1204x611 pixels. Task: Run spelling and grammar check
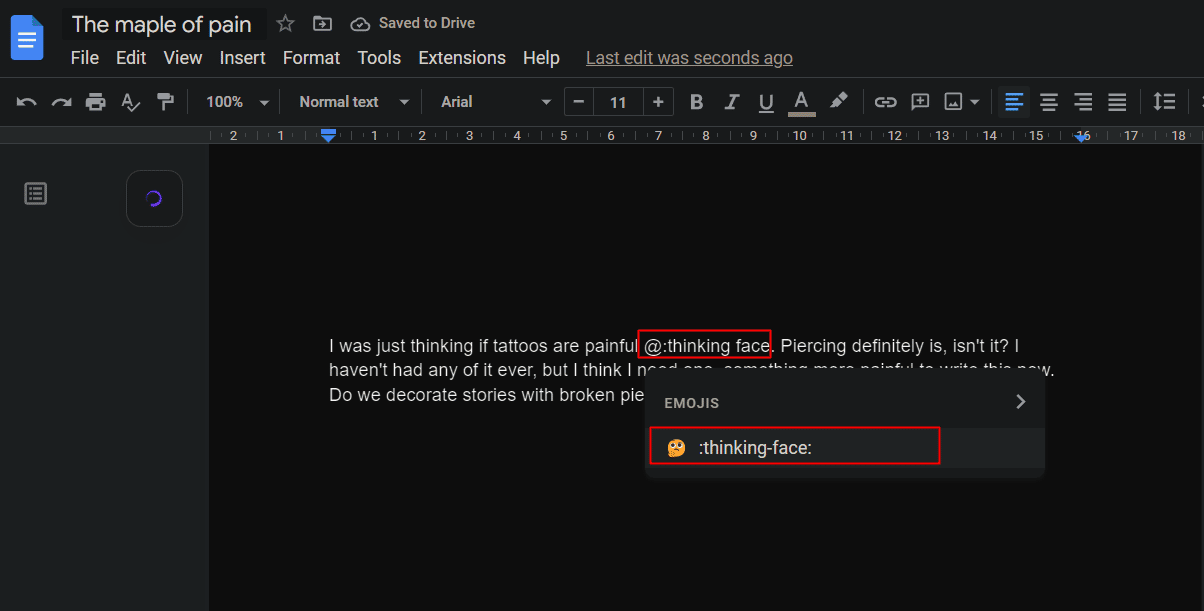pos(130,102)
